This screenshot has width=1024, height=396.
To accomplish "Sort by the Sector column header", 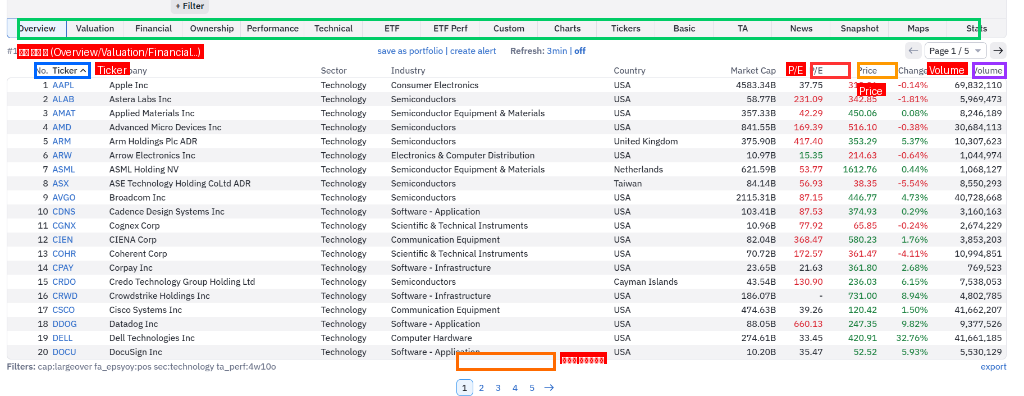I will click(334, 71).
